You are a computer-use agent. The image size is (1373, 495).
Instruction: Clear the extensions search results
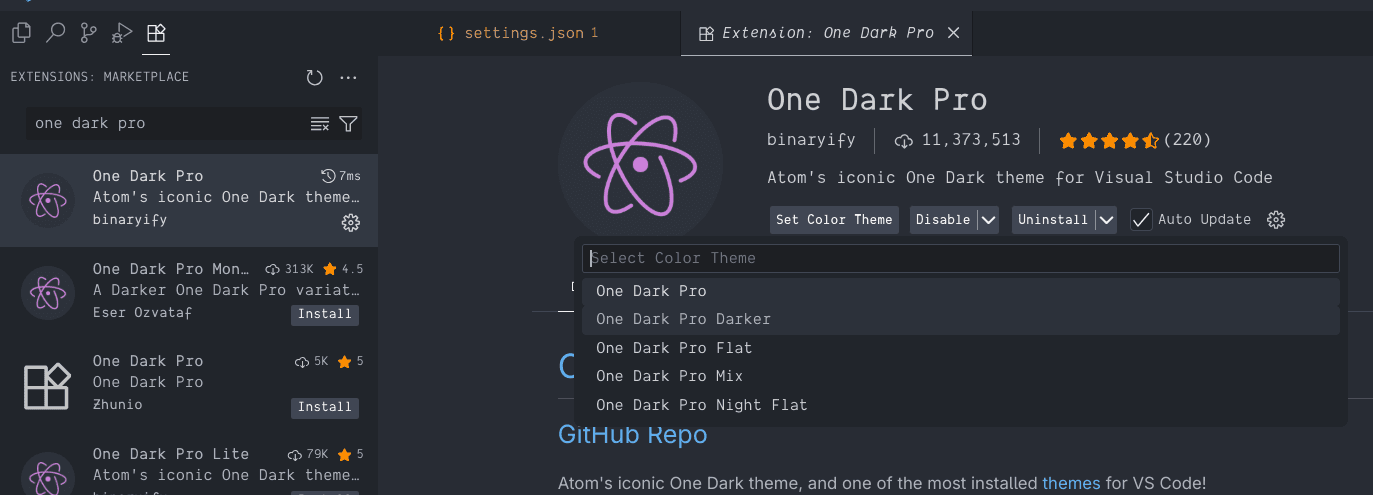pyautogui.click(x=320, y=124)
